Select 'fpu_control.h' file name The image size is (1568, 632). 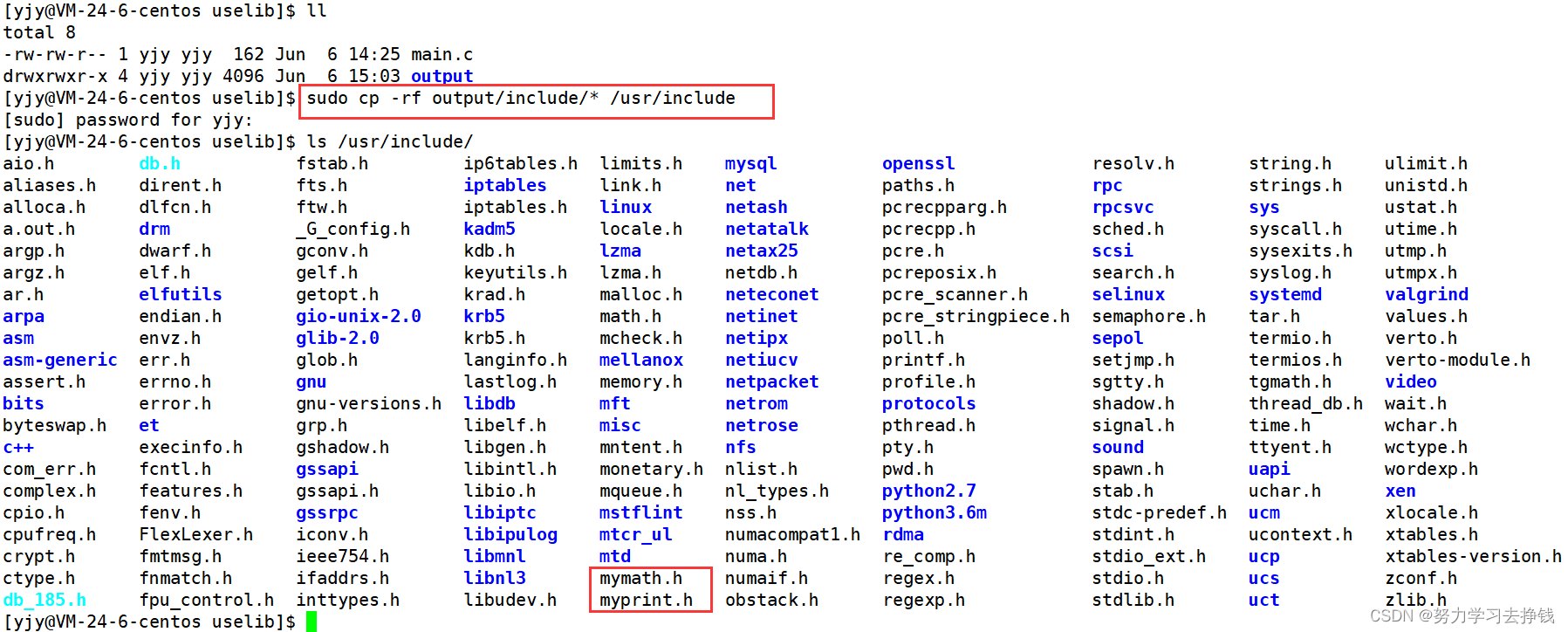[207, 601]
